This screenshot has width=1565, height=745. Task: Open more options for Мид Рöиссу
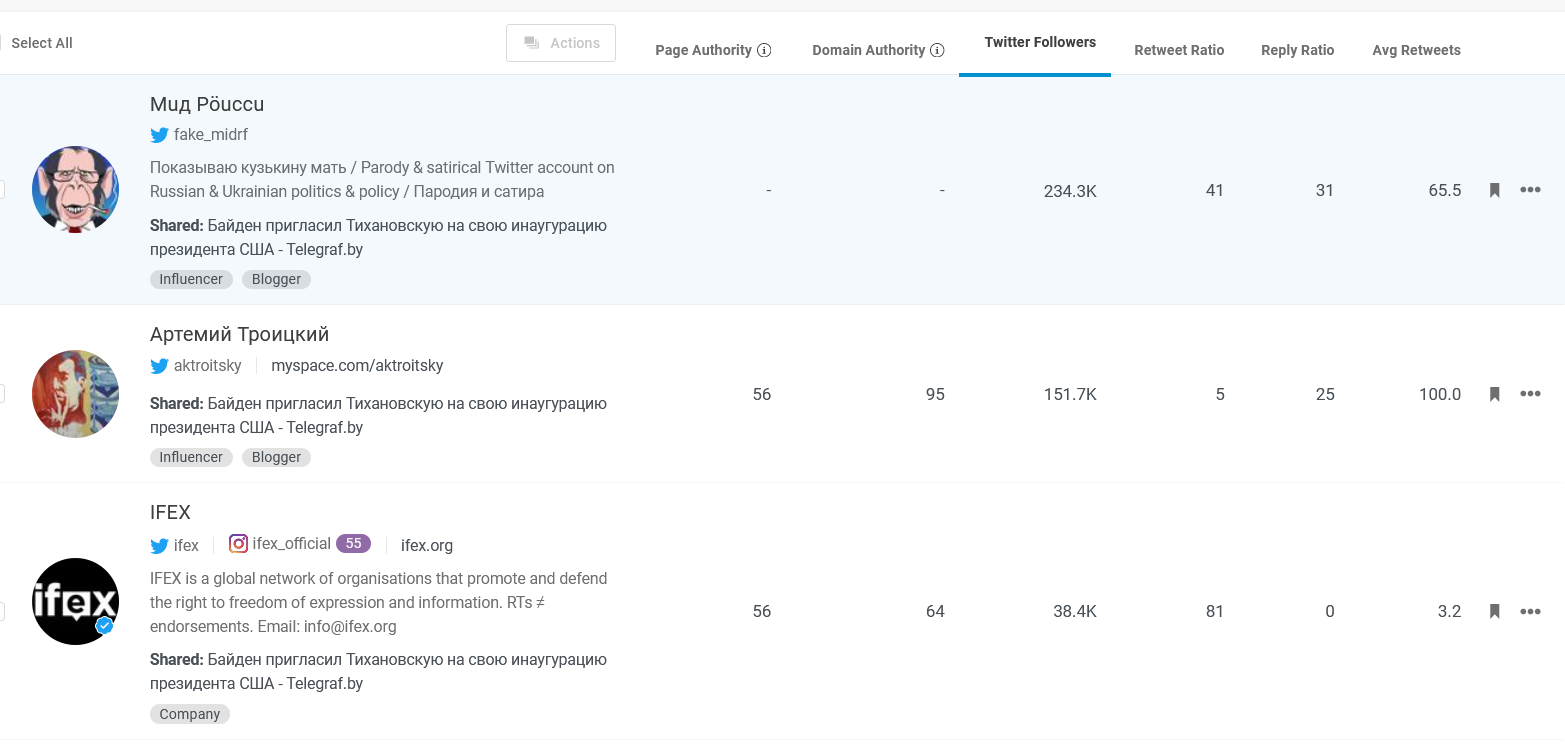click(x=1530, y=190)
